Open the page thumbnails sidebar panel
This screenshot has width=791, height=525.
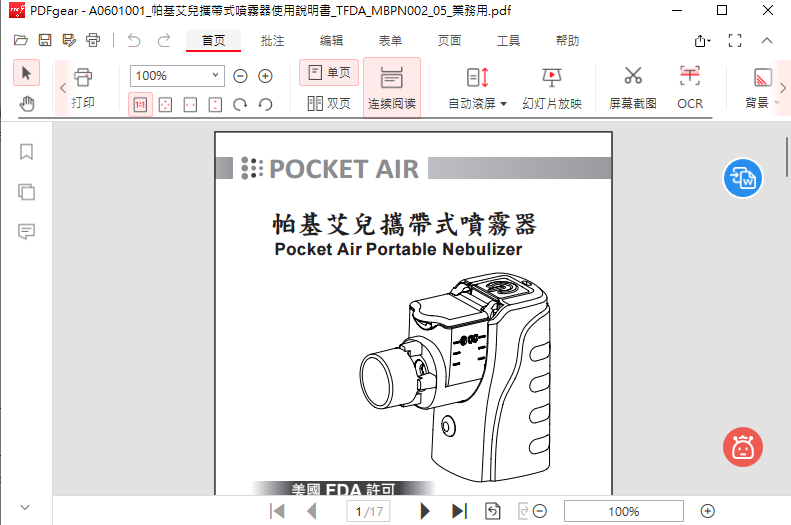click(x=26, y=192)
